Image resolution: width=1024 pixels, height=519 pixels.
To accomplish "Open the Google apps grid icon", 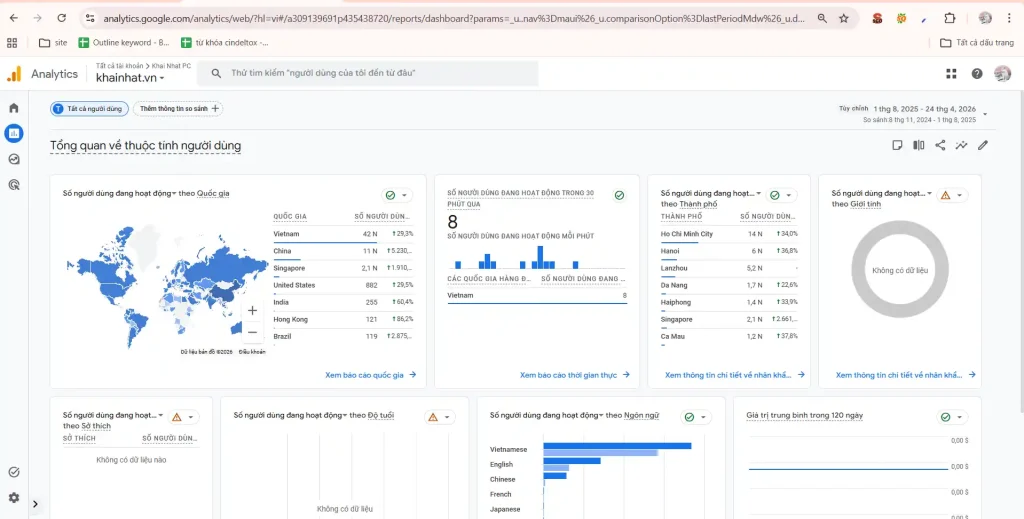I will (x=951, y=74).
